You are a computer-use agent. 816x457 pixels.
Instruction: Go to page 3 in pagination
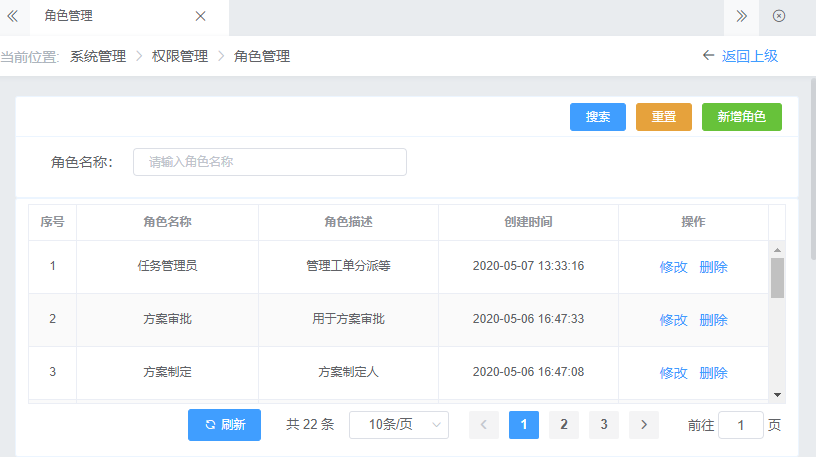[604, 425]
